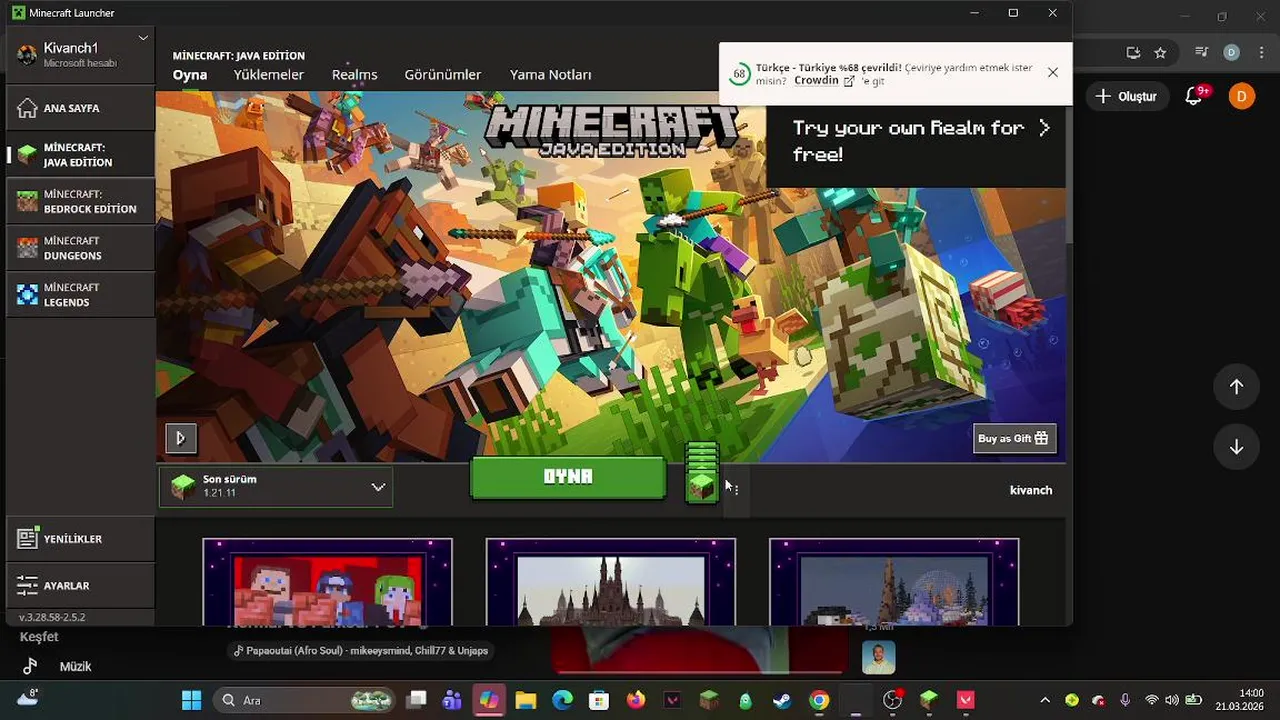Open Minecraft Legends from the sidebar
Image resolution: width=1280 pixels, height=720 pixels.
click(80, 295)
